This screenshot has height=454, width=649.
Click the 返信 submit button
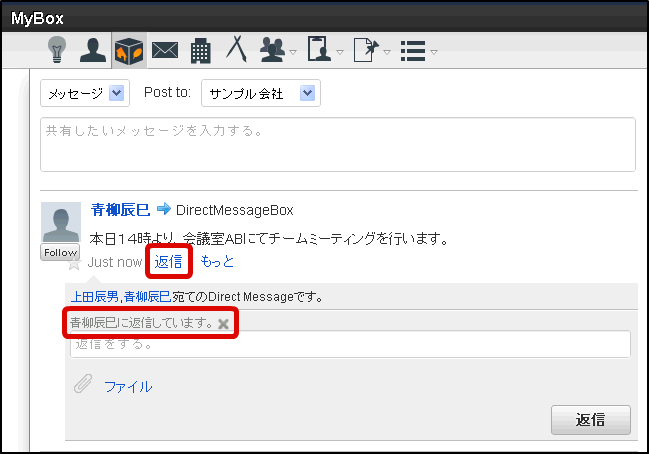[591, 420]
